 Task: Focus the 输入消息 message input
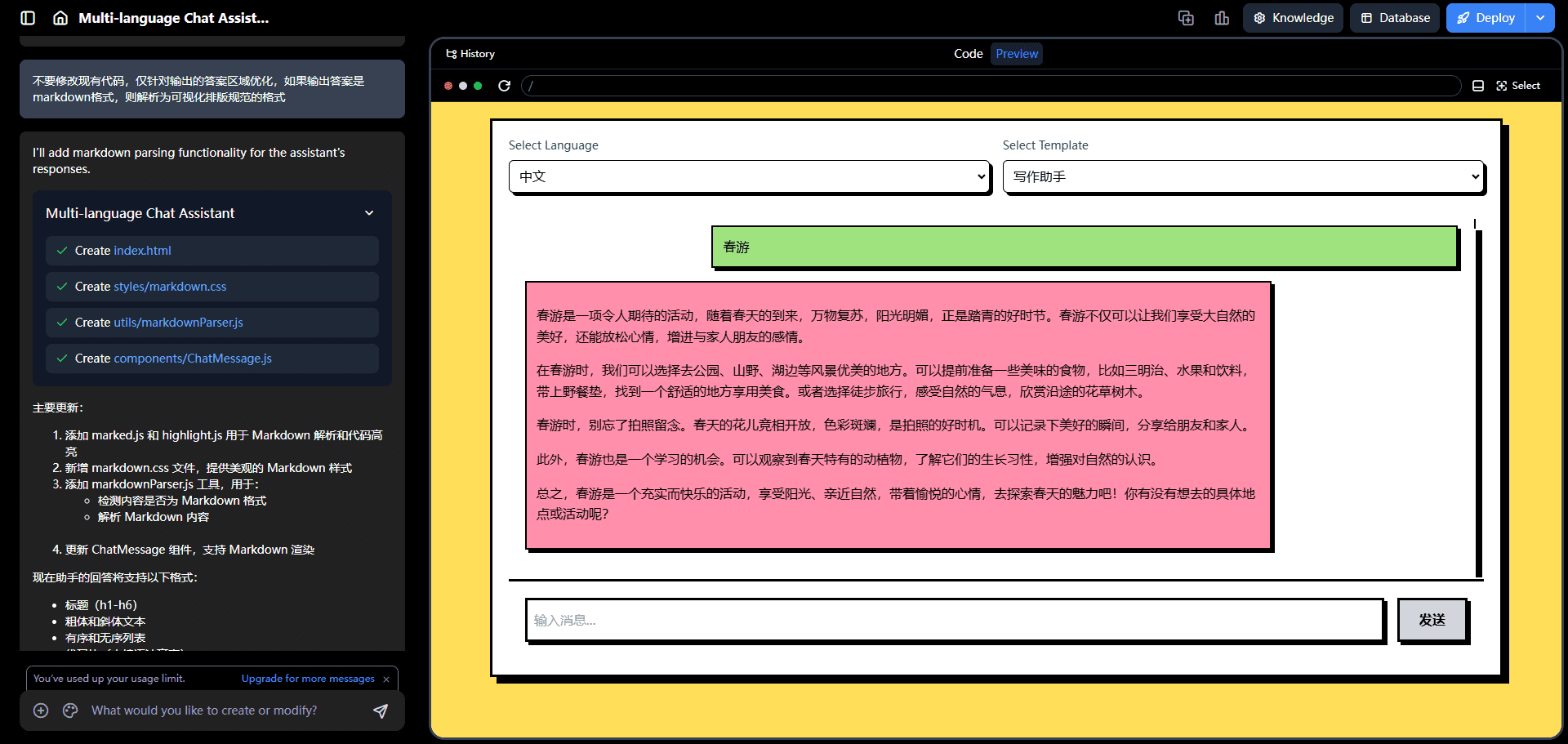tap(954, 620)
